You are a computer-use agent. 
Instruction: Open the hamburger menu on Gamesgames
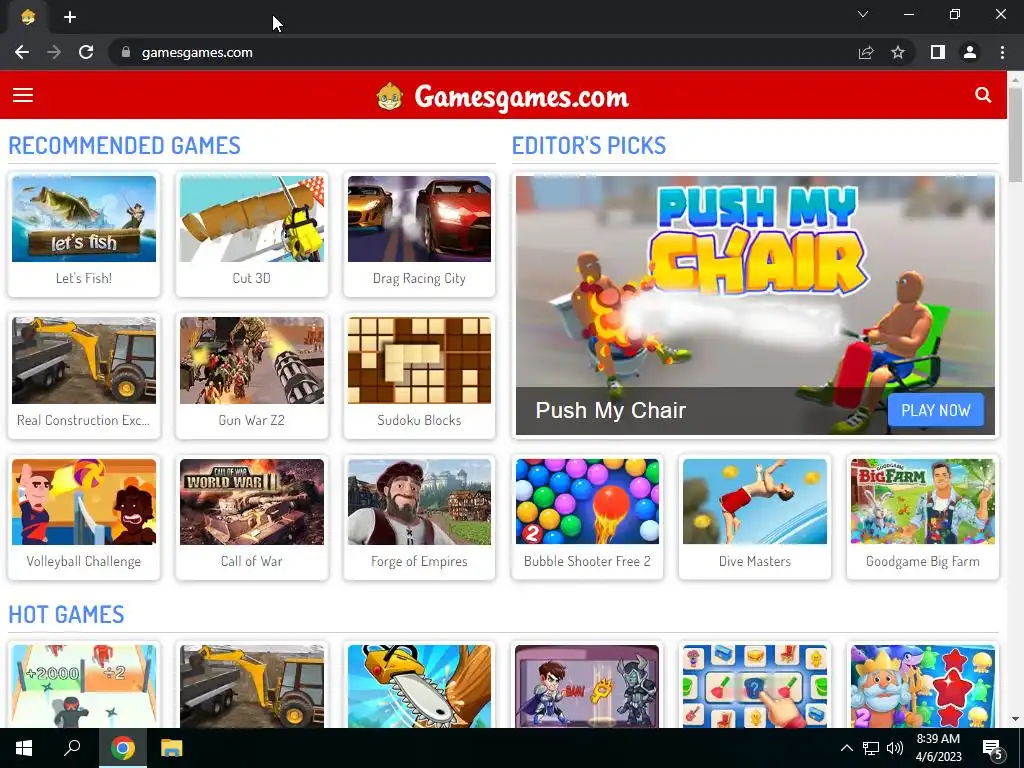pos(23,95)
